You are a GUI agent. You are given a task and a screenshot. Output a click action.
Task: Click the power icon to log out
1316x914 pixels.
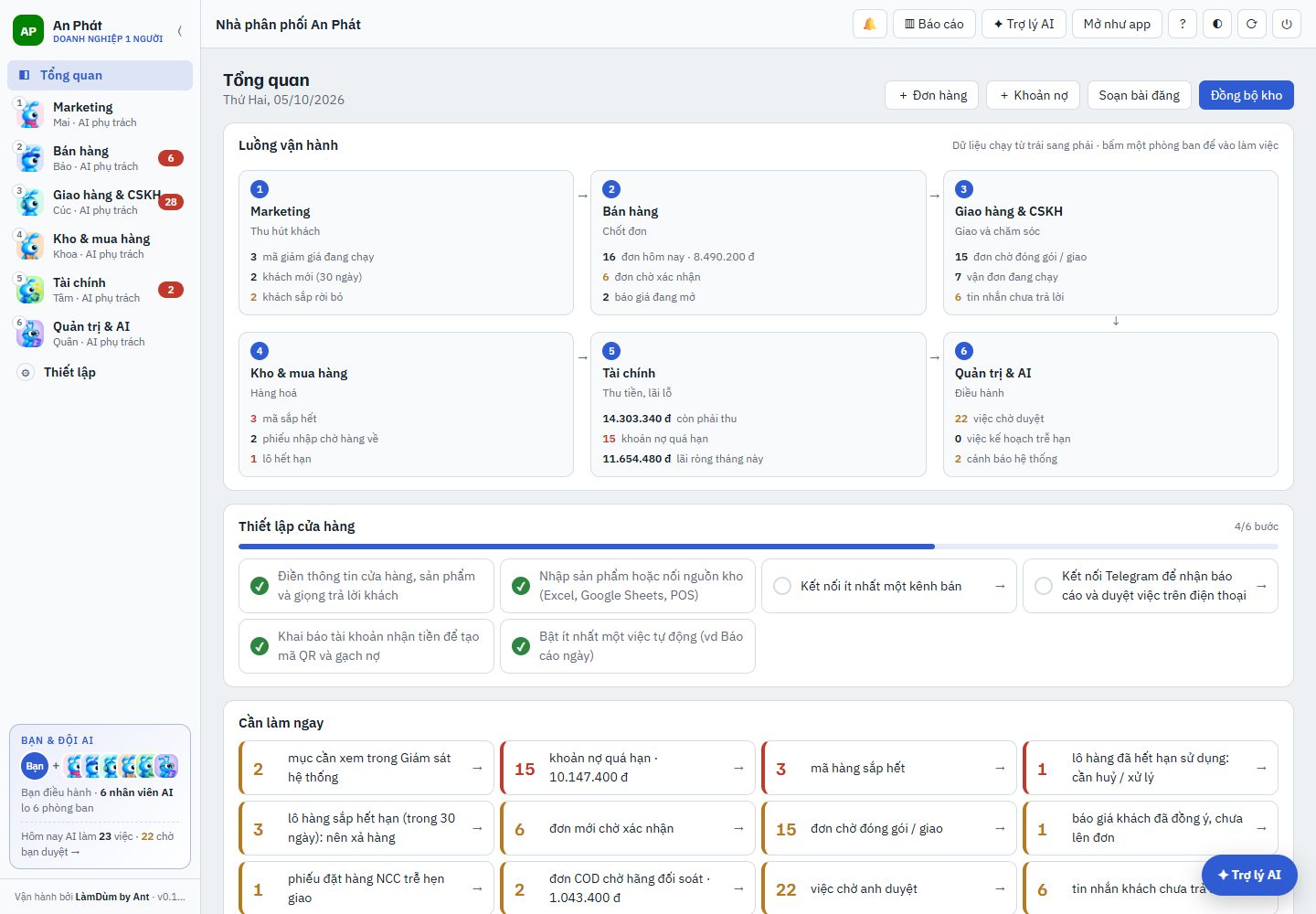[1287, 24]
